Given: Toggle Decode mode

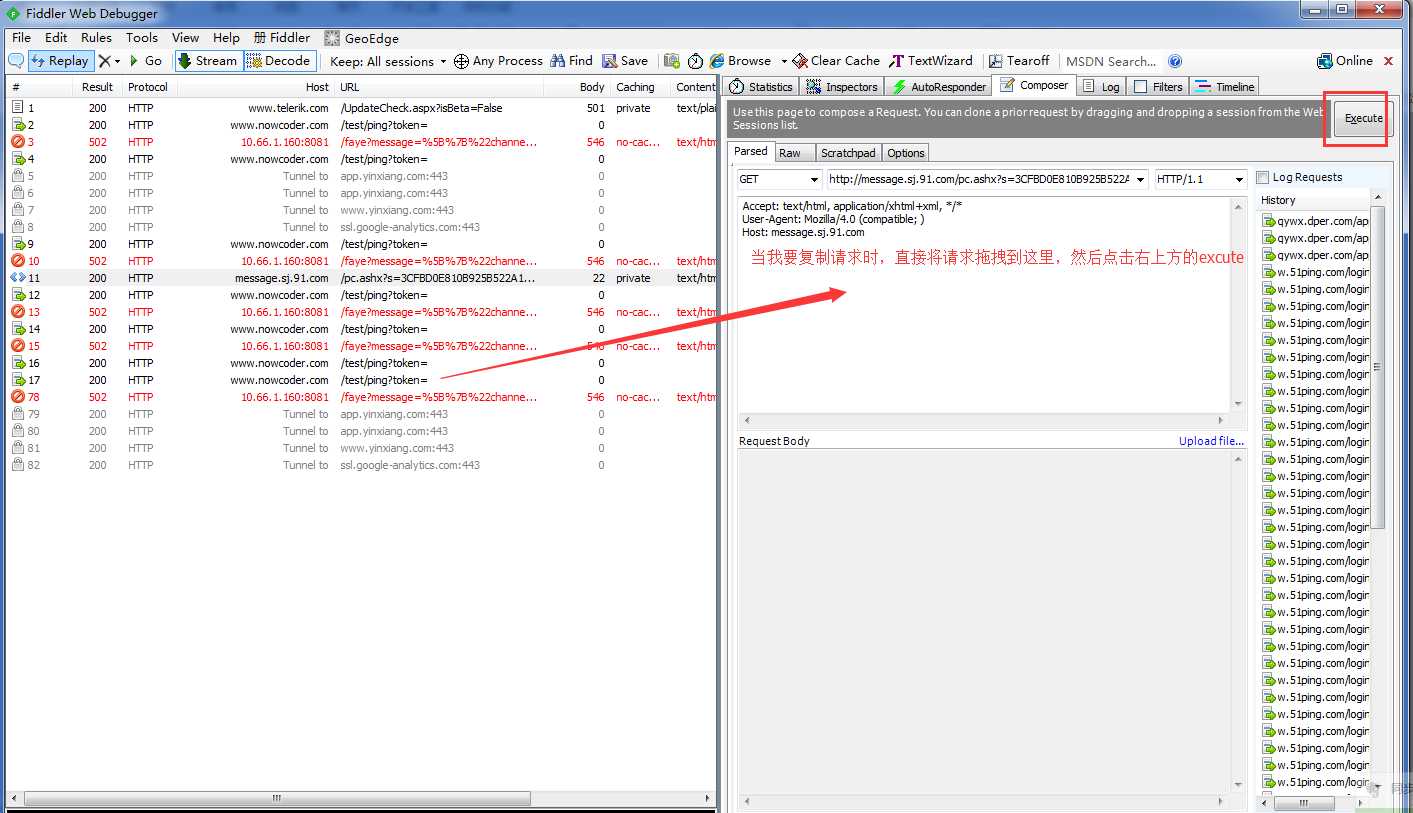Looking at the screenshot, I should [280, 61].
